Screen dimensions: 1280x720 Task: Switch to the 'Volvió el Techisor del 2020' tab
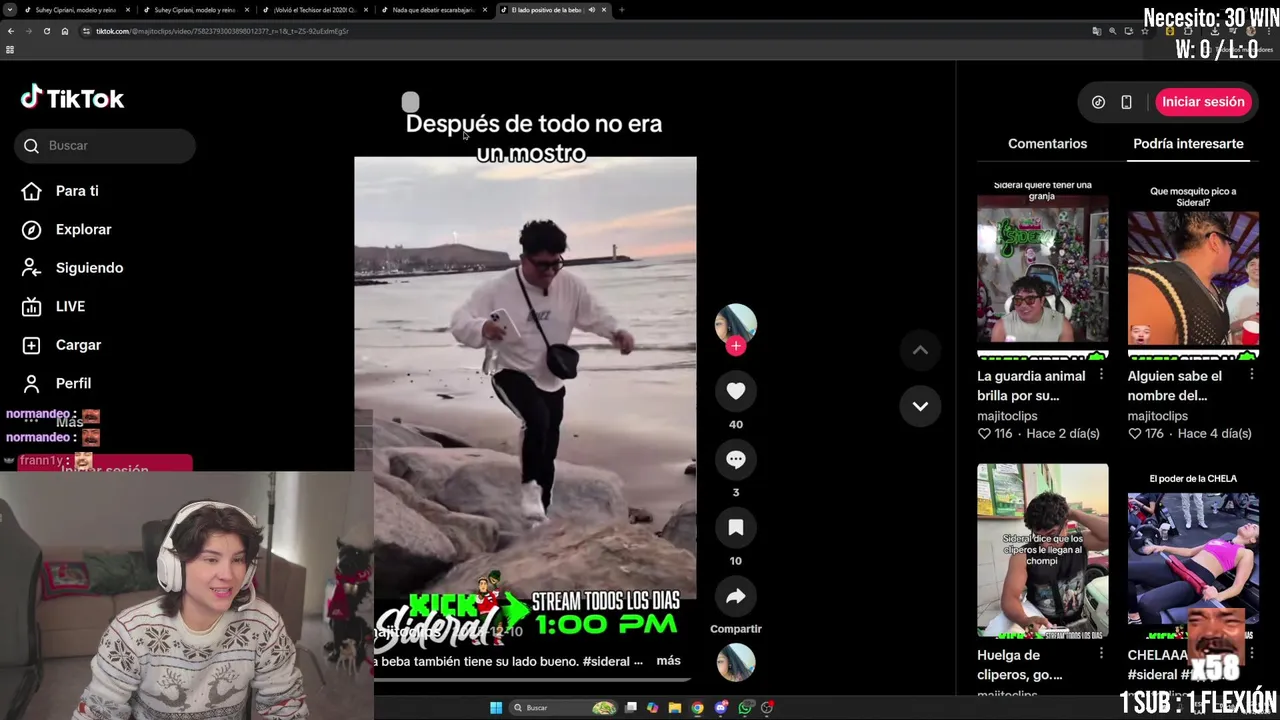tap(315, 10)
